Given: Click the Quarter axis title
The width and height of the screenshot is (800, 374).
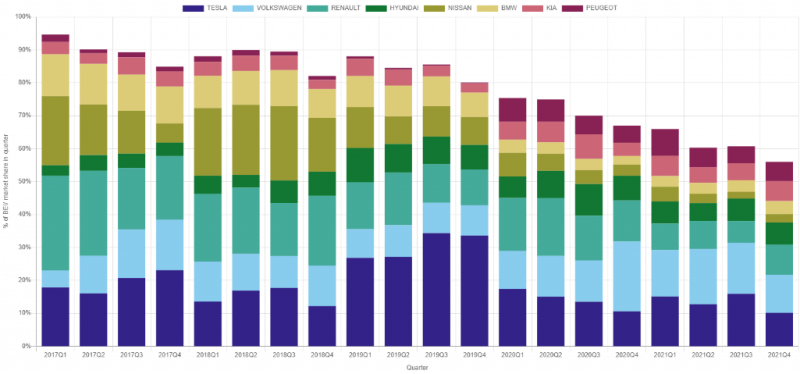Looking at the screenshot, I should click(417, 367).
